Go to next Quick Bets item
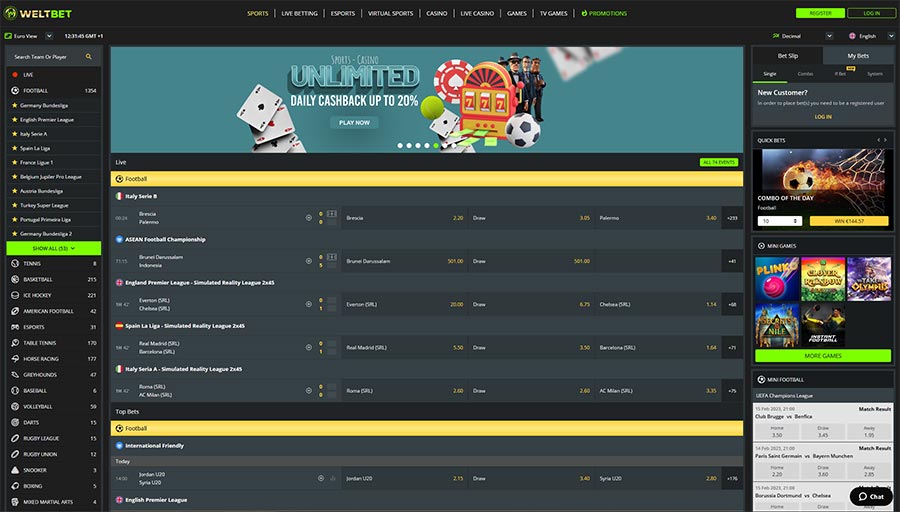The image size is (900, 512). pyautogui.click(x=885, y=140)
